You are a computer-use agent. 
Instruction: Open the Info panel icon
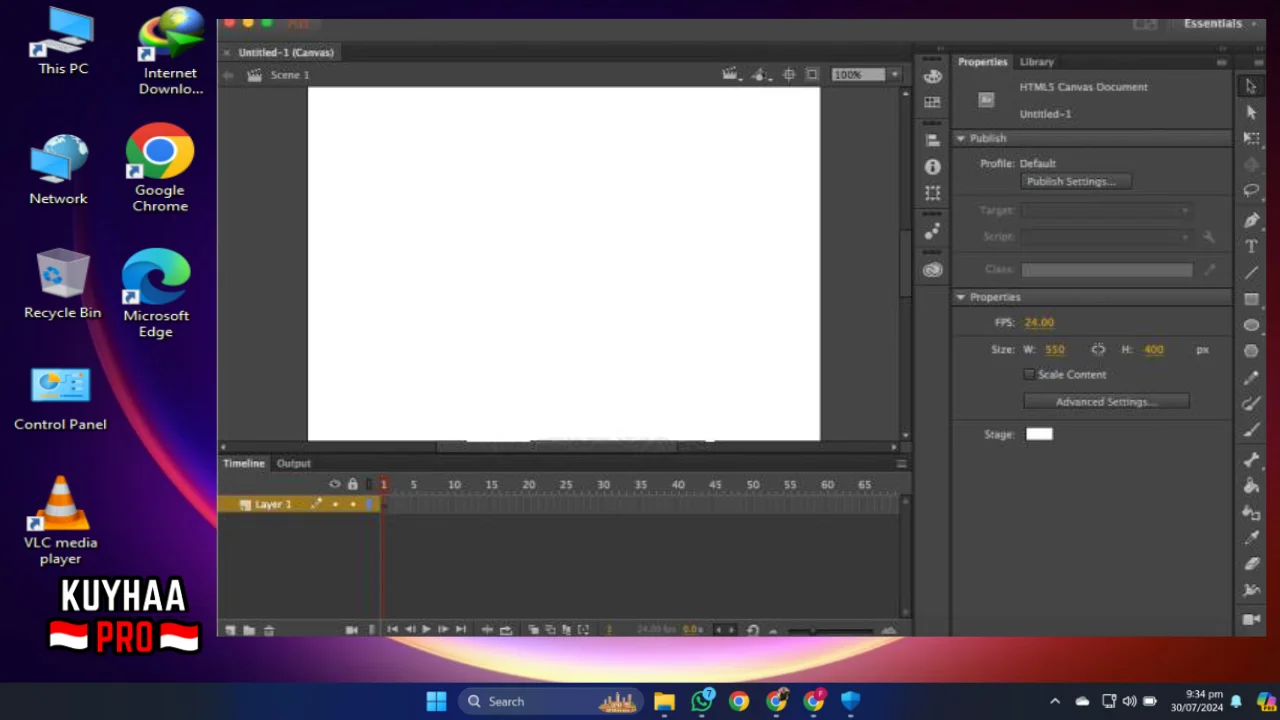932,167
